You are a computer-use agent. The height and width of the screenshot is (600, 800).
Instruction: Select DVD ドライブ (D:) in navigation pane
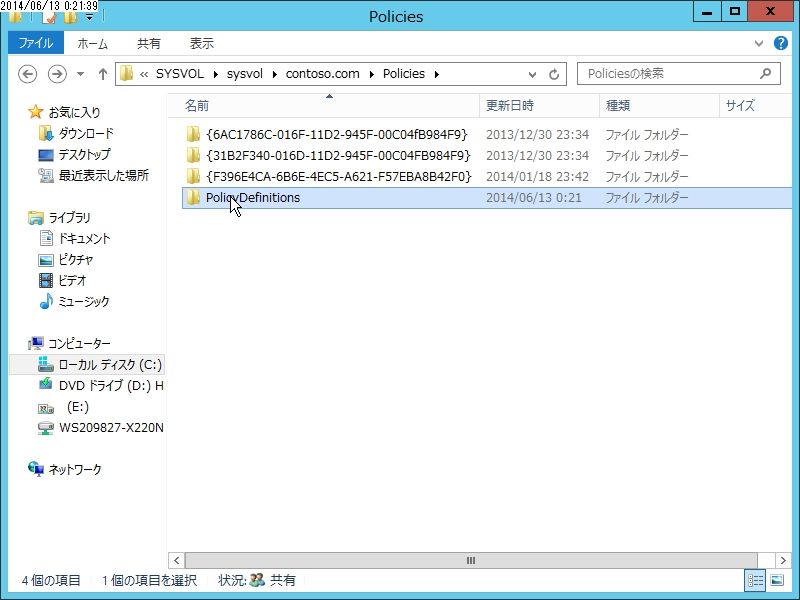point(111,386)
